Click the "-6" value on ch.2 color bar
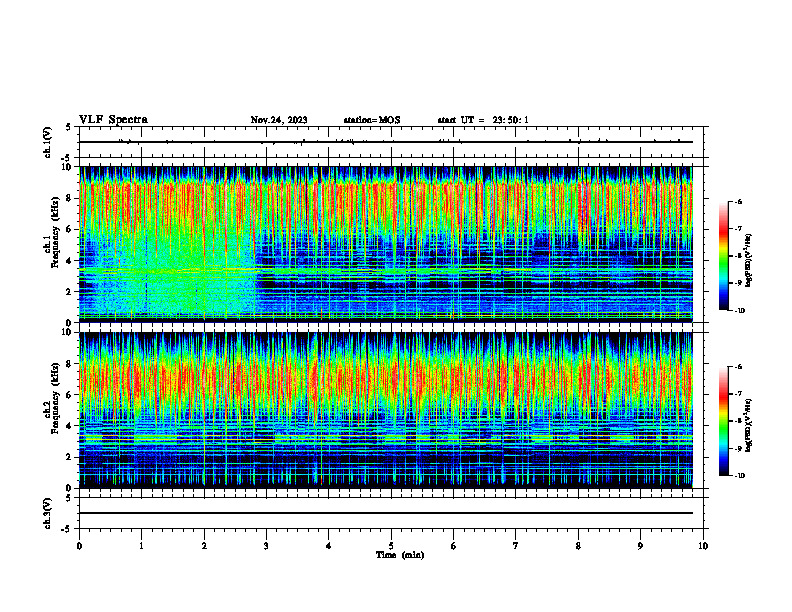 click(738, 367)
